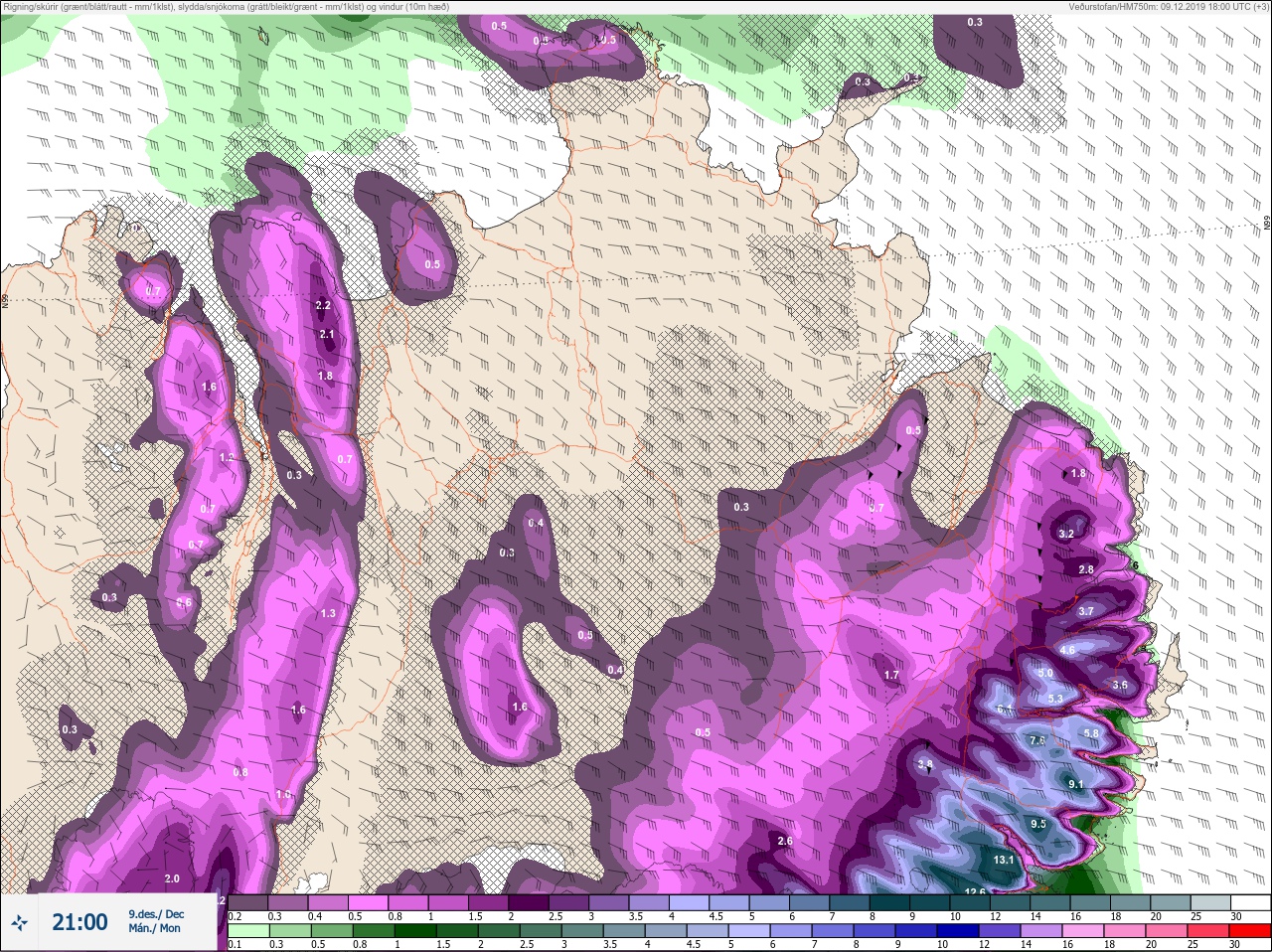Click the 3.7 precipitation value on the map

coord(1086,611)
